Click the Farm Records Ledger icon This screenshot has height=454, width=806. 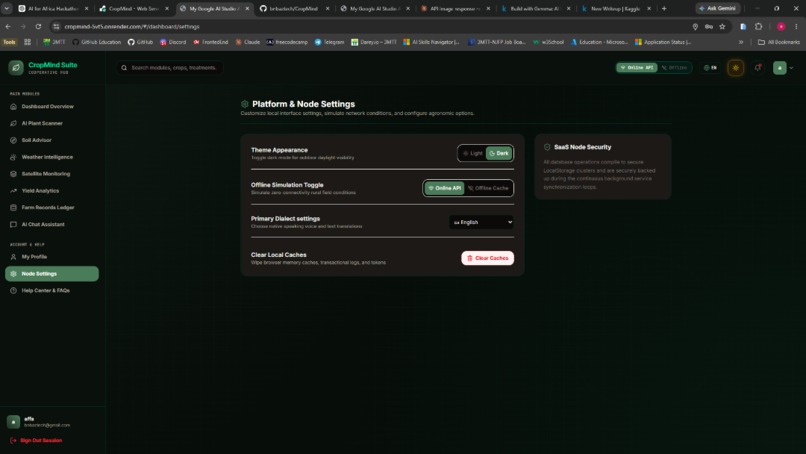pyautogui.click(x=13, y=208)
